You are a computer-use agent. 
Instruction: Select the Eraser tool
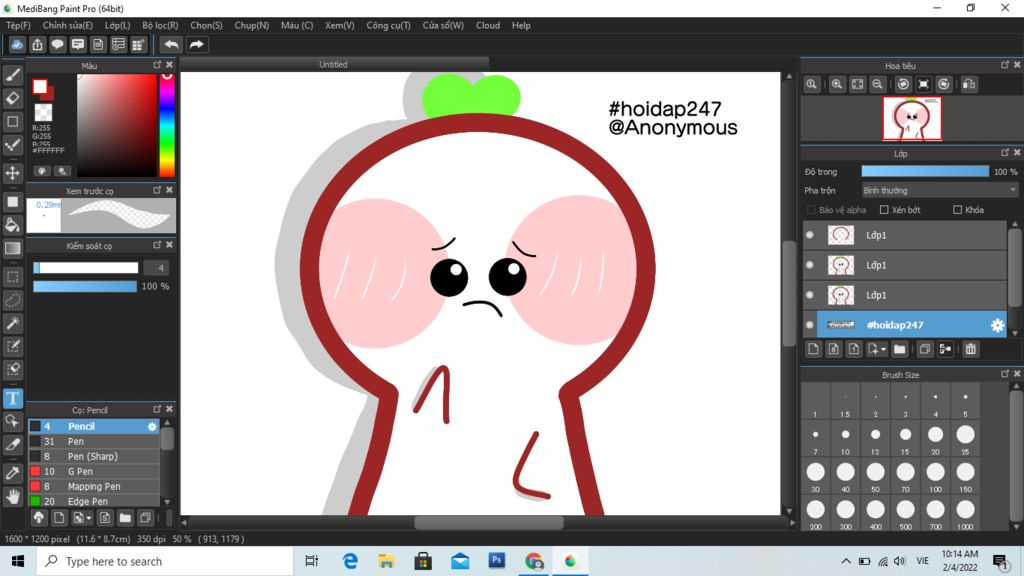pyautogui.click(x=12, y=98)
